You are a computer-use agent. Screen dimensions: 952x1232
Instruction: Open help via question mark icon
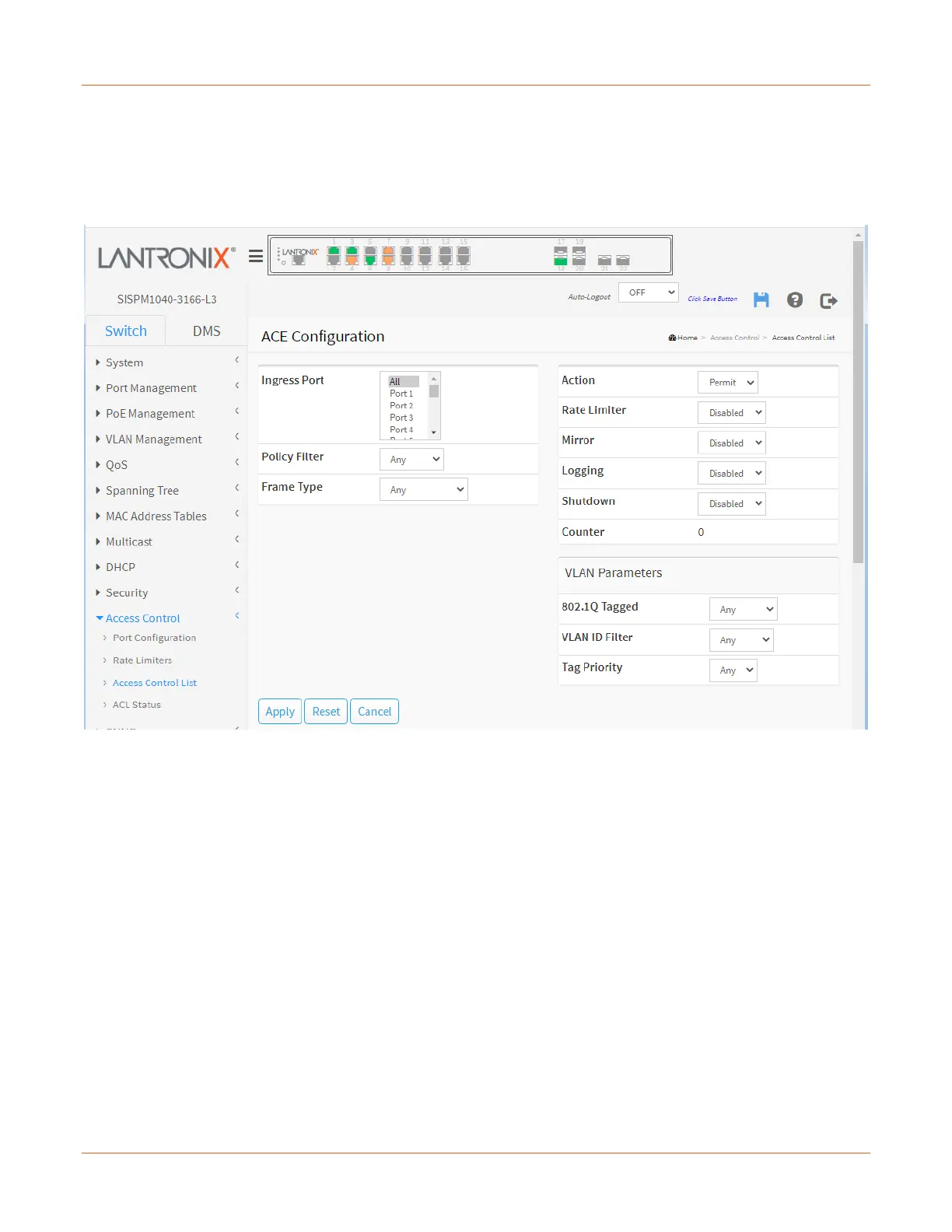[795, 300]
